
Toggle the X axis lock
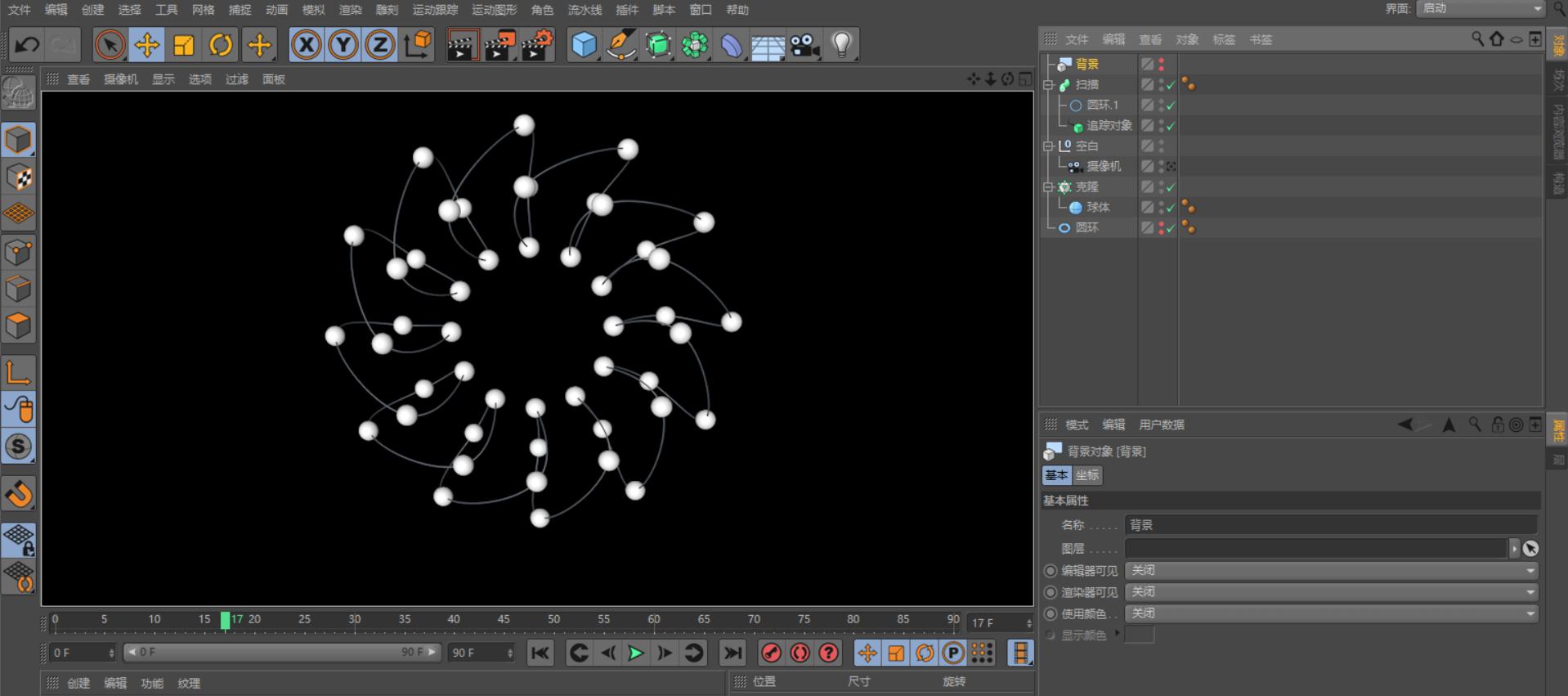(x=307, y=45)
